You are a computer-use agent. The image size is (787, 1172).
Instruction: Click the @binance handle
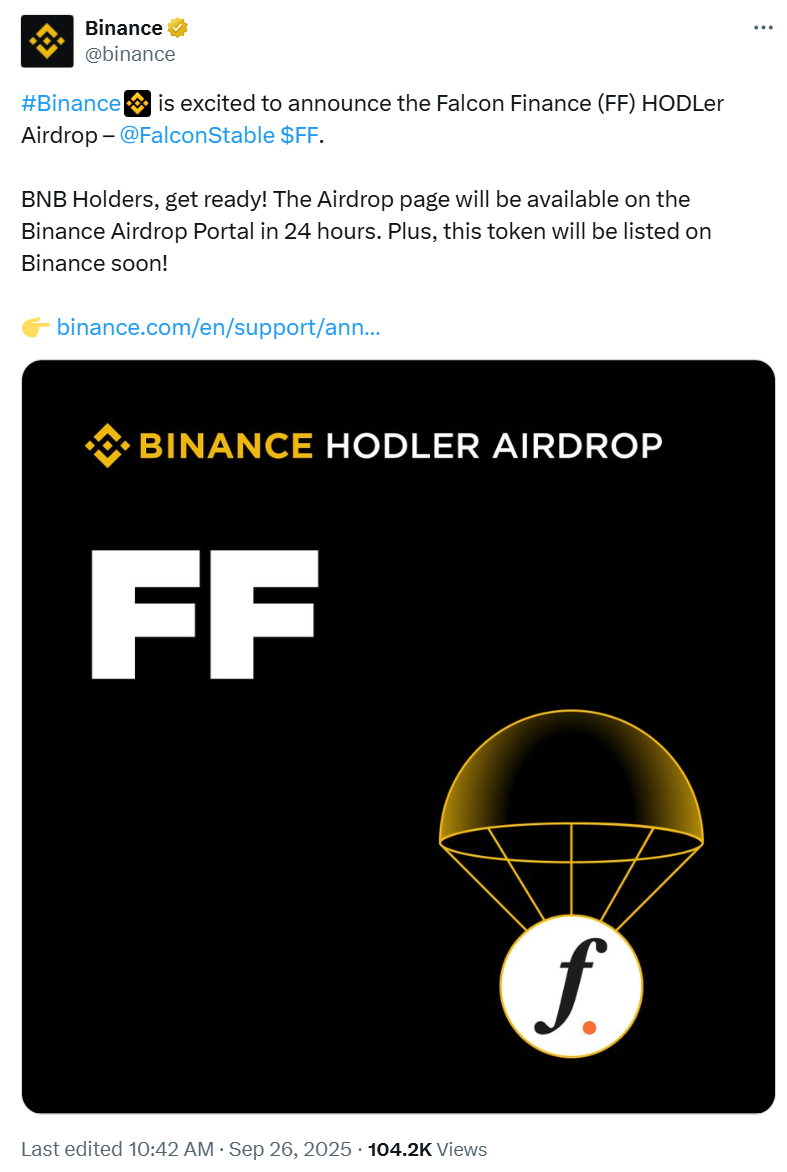130,54
